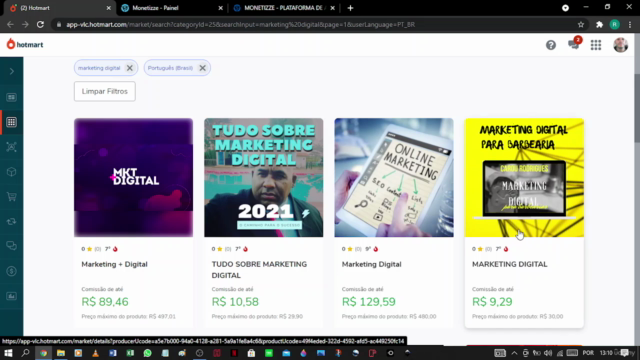Bookmark this page with star icon
Screen dimensions: 640x360
click(x=581, y=24)
